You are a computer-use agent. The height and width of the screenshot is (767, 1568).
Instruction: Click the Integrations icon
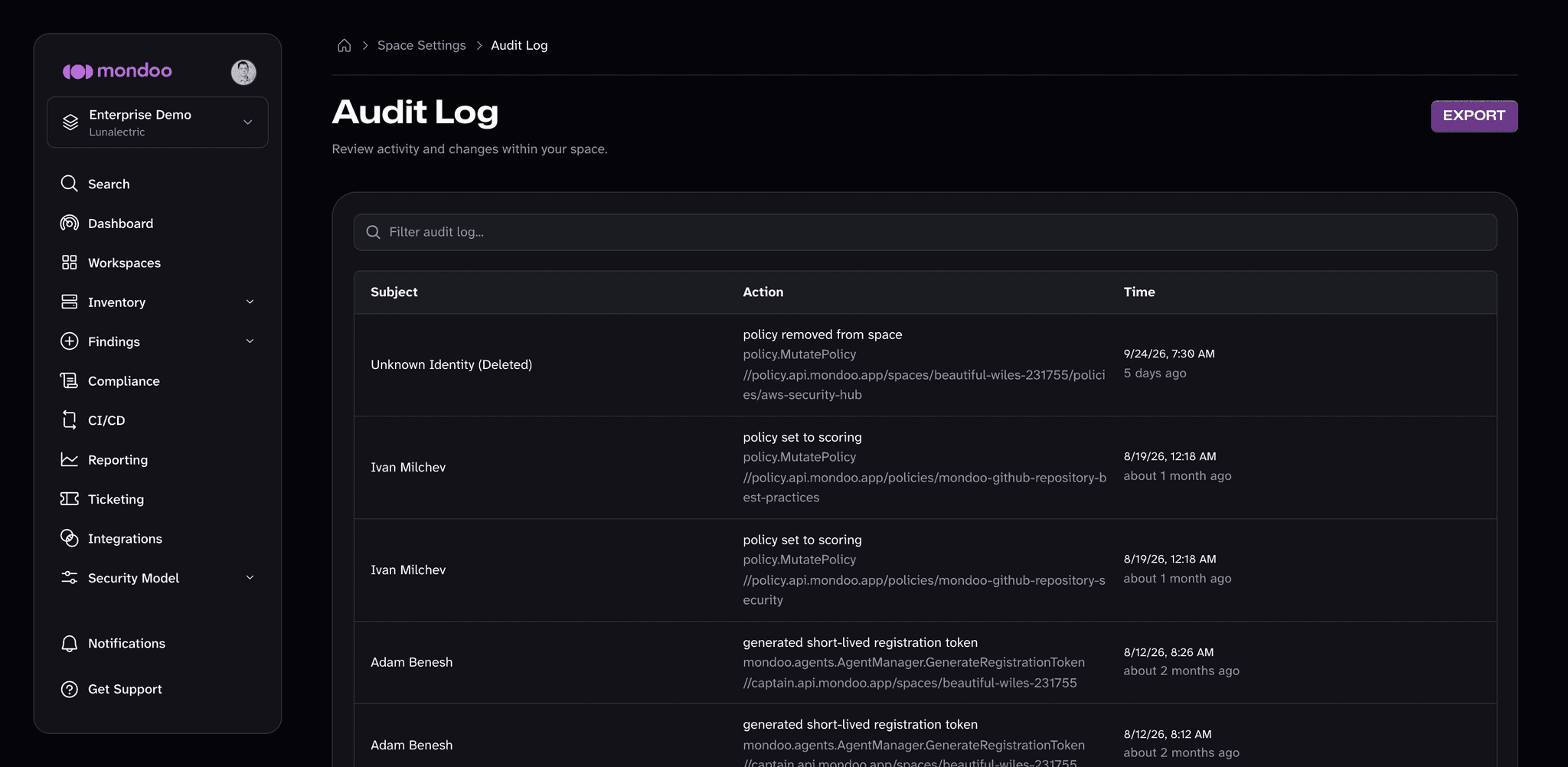point(69,538)
